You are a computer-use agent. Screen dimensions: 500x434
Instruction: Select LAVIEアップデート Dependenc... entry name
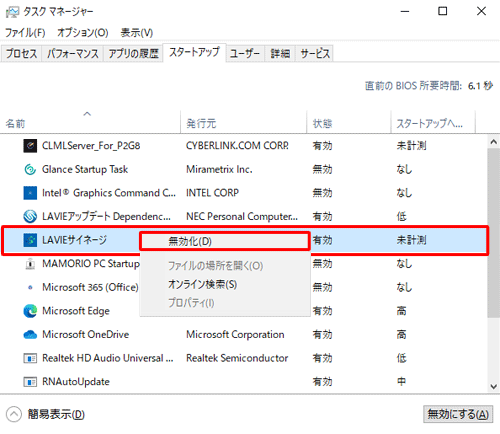point(106,217)
